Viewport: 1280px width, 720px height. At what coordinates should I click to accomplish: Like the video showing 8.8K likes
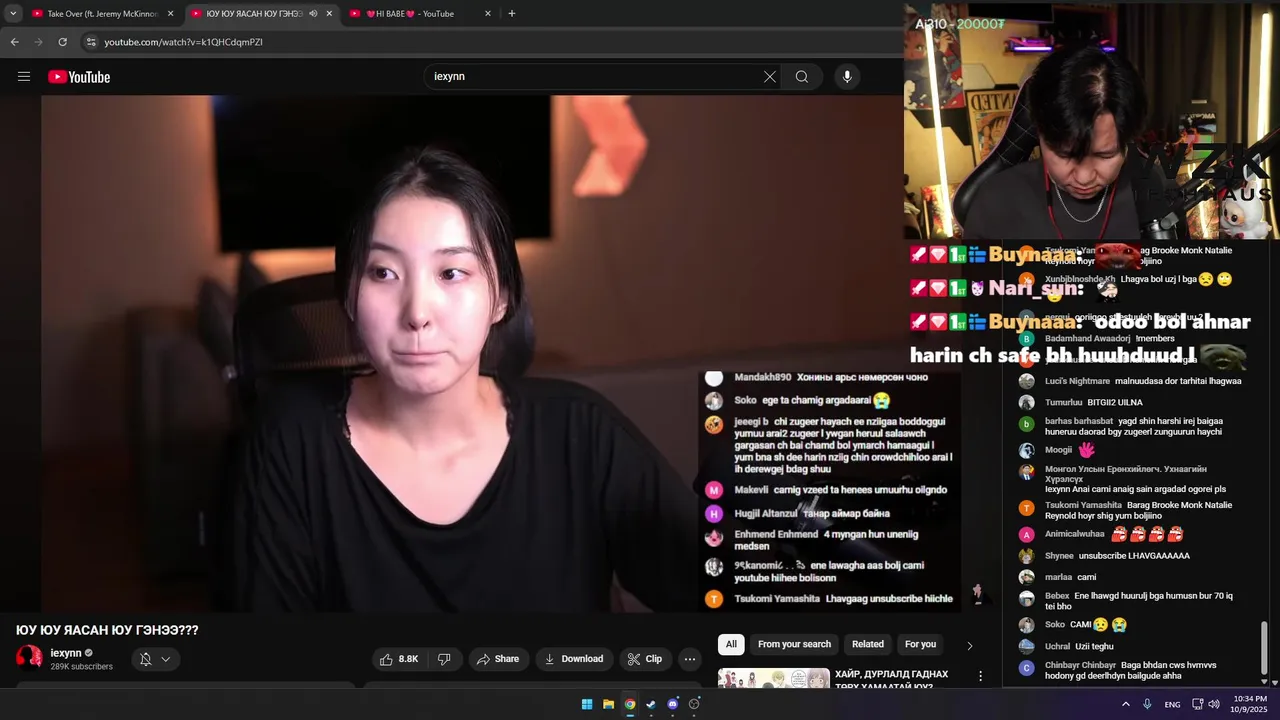click(399, 659)
